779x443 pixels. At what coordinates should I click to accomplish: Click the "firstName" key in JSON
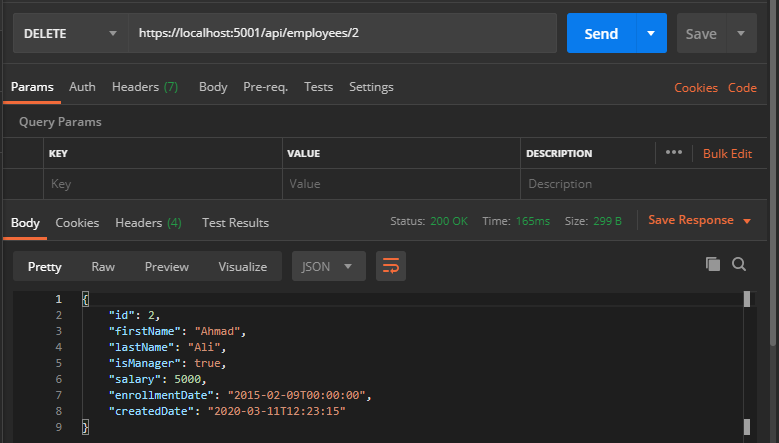[x=145, y=331]
